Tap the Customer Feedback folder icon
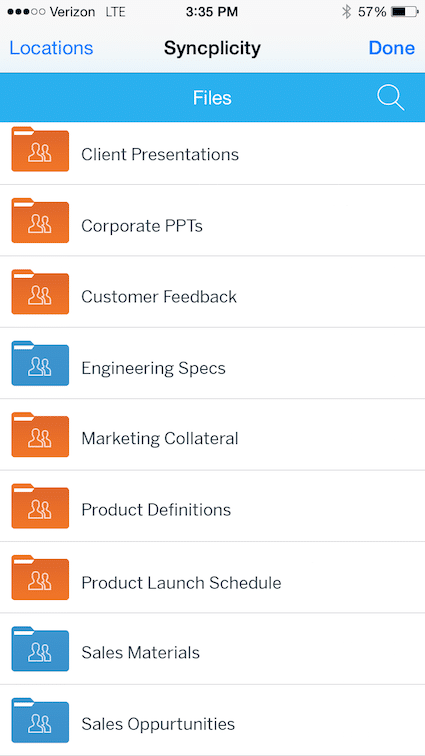425x756 pixels. click(40, 292)
